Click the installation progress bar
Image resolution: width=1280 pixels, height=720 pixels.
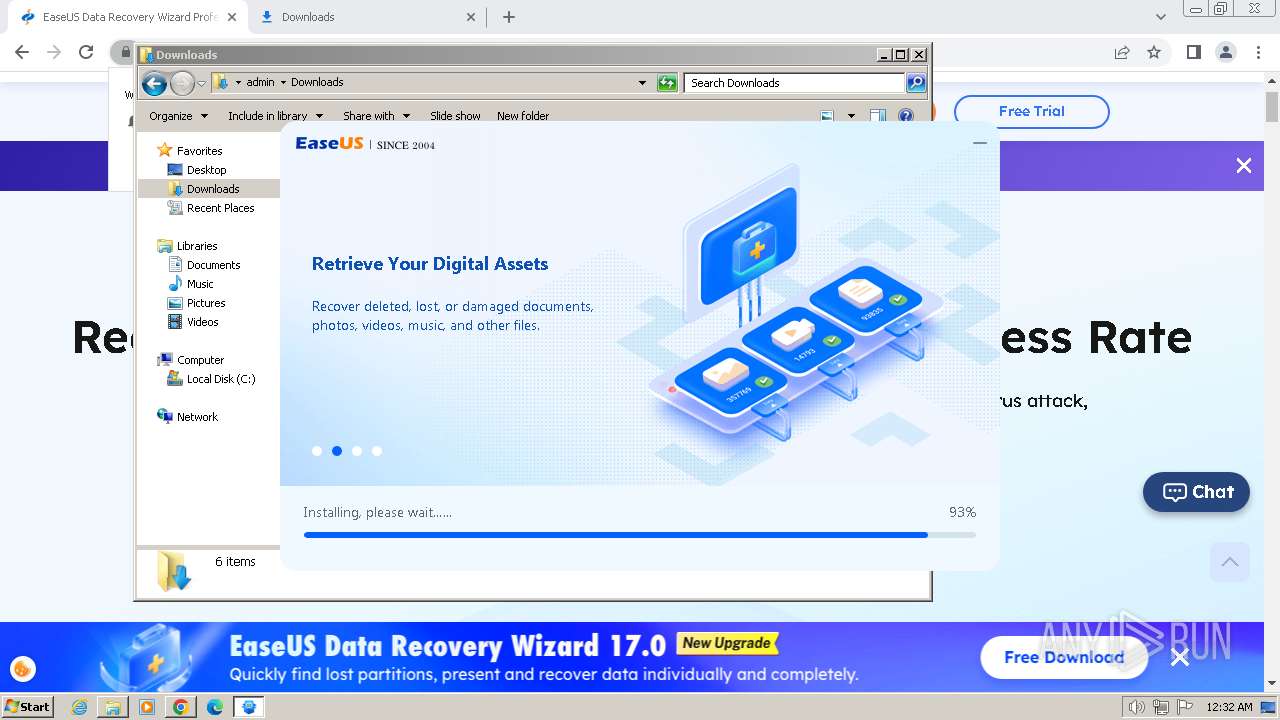pyautogui.click(x=640, y=535)
